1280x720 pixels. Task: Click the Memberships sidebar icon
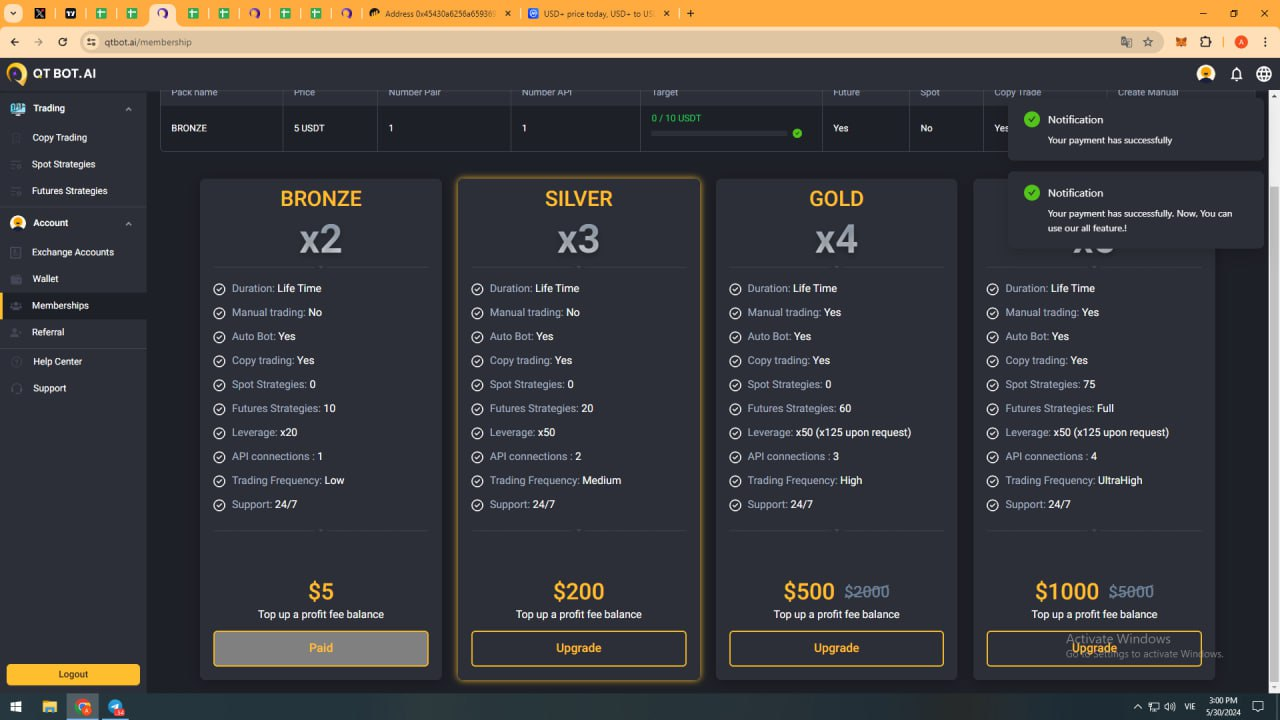16,306
